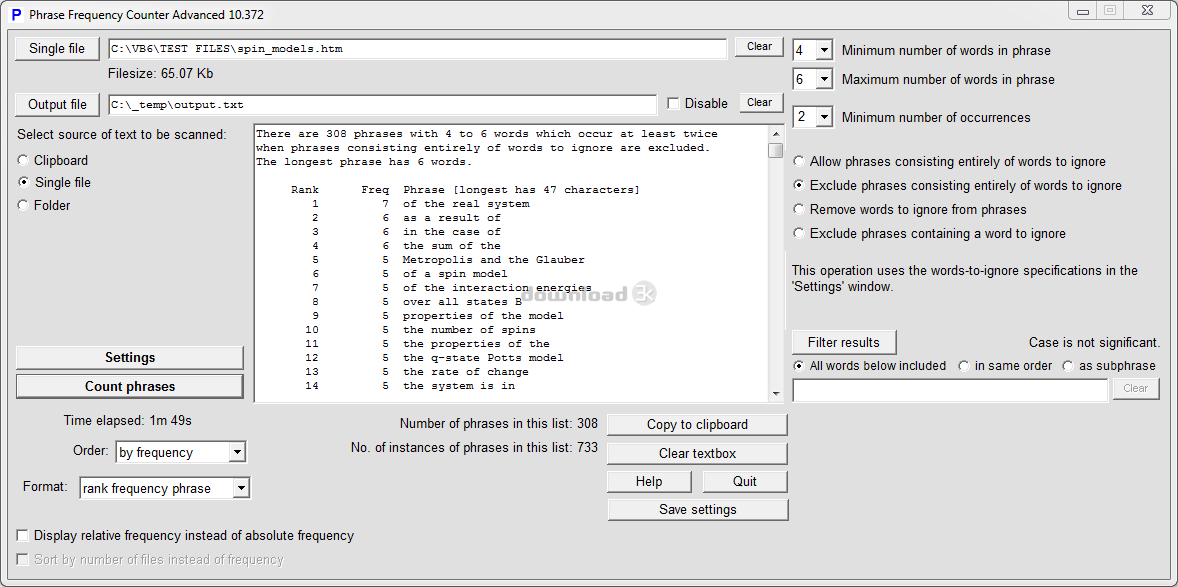Click the phrase 'of the real system'
Screen dimensions: 1178x587
pyautogui.click(x=466, y=204)
